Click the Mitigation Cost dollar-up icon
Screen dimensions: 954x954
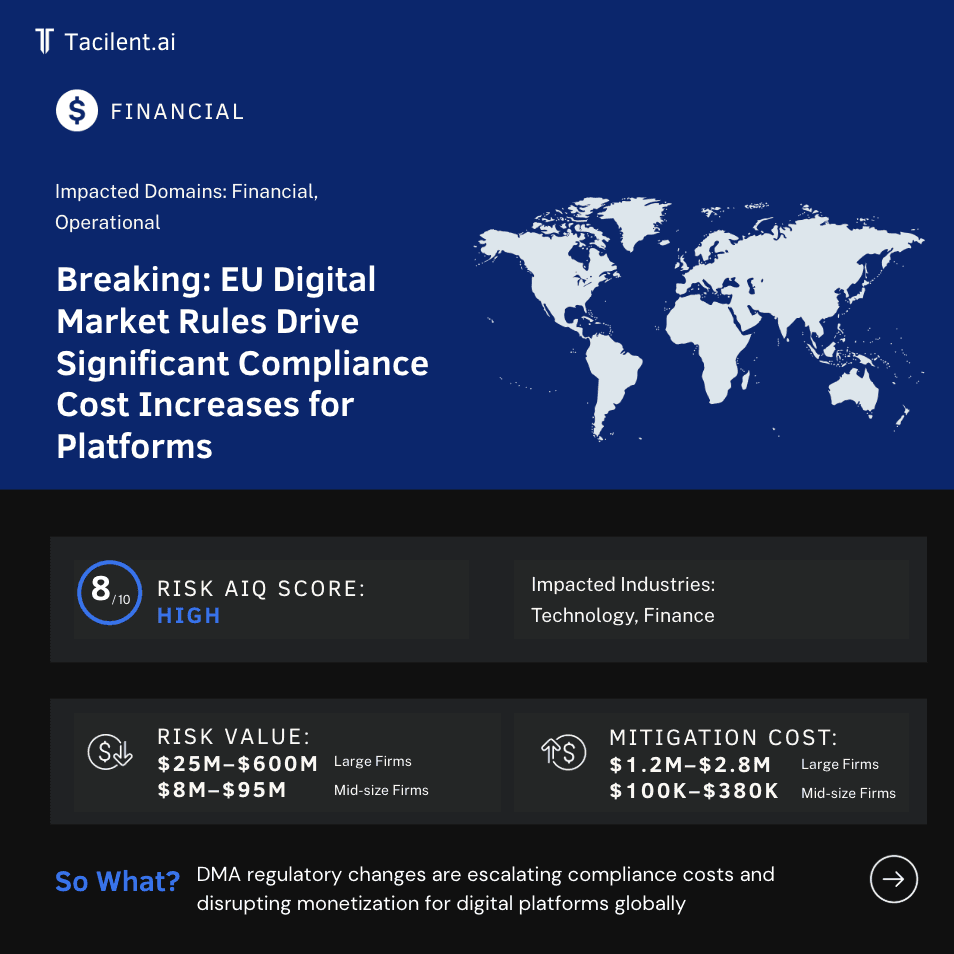(563, 752)
